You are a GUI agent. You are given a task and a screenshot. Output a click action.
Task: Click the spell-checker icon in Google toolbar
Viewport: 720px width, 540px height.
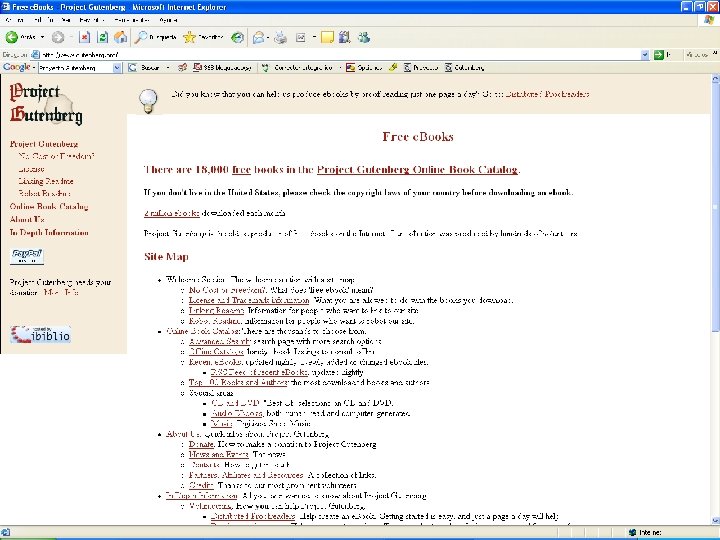(x=265, y=68)
